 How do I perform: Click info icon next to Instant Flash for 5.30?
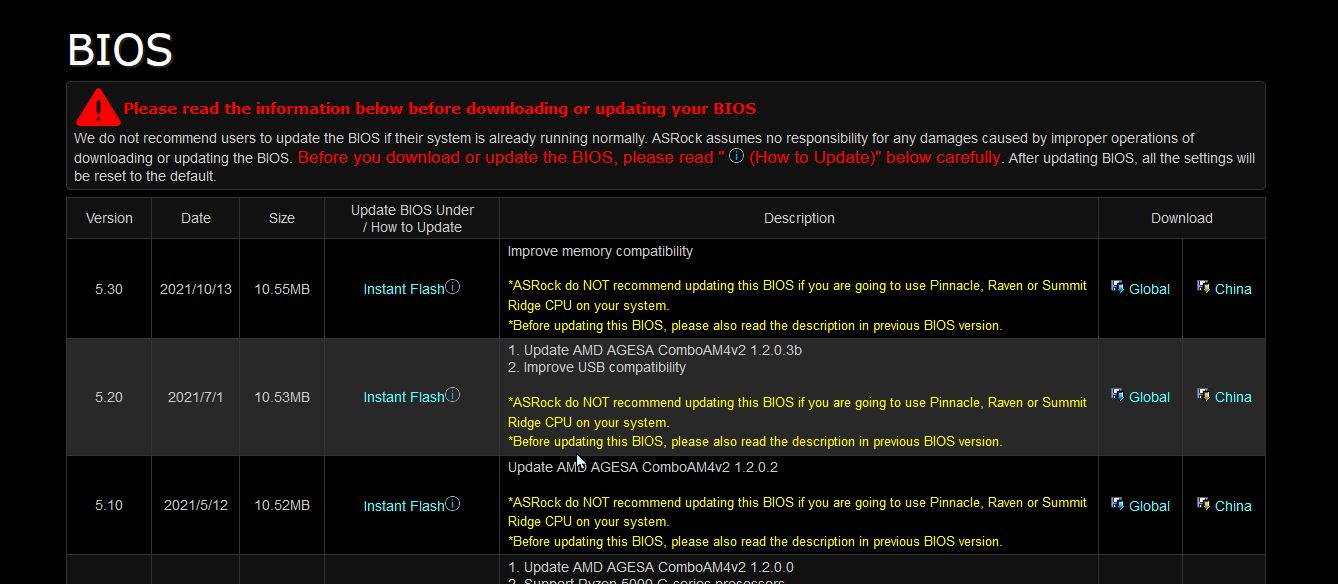coord(453,287)
